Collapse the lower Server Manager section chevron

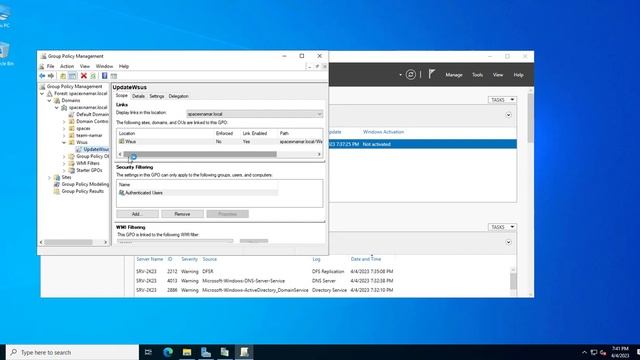pyautogui.click(x=509, y=242)
